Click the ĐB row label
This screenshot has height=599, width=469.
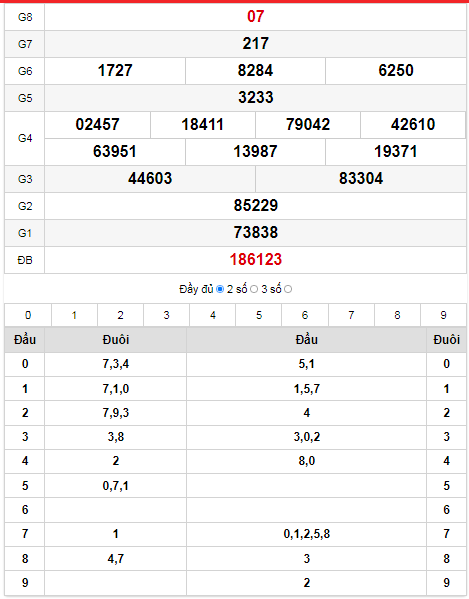pos(25,260)
